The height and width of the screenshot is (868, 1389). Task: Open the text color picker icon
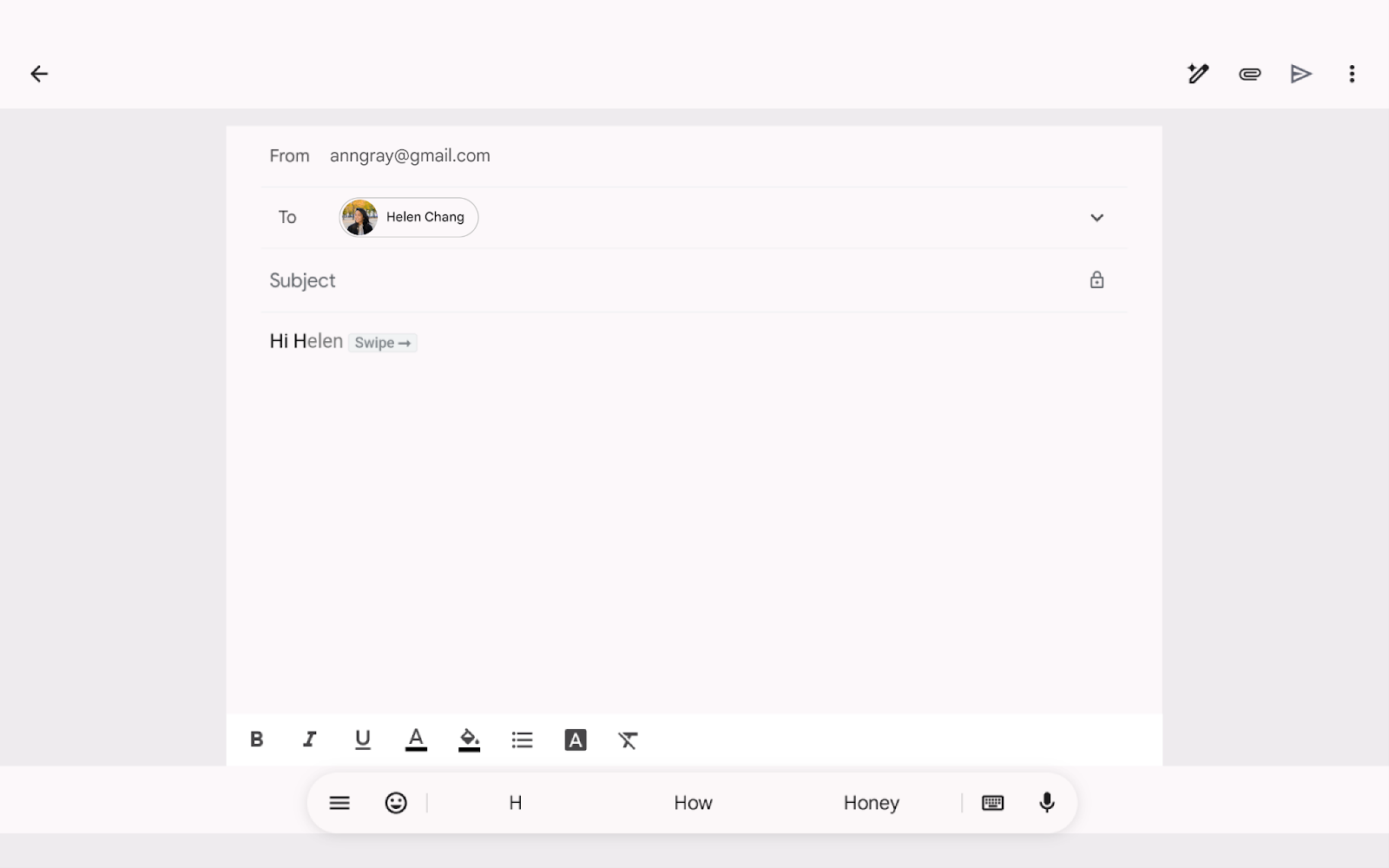(x=416, y=740)
